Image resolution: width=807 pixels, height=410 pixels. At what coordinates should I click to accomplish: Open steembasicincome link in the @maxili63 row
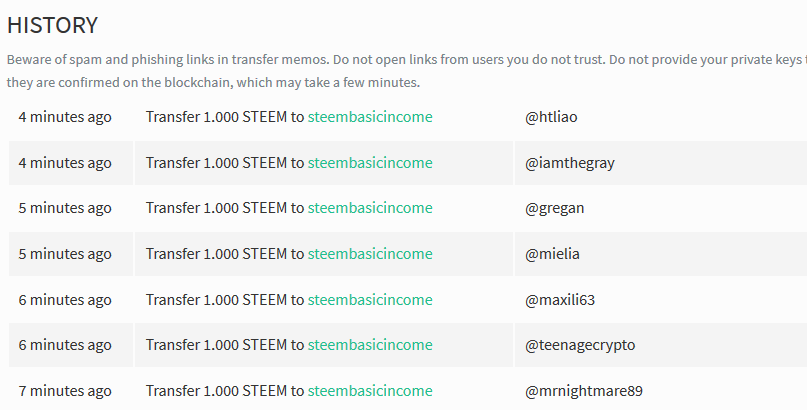click(370, 299)
